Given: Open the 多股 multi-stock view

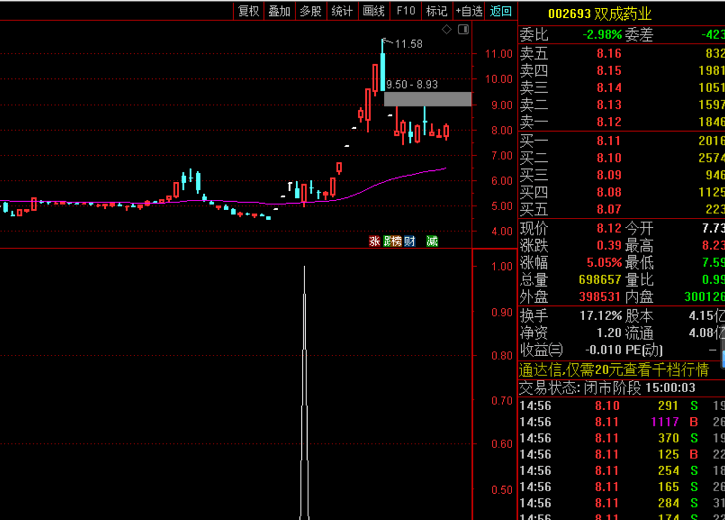Looking at the screenshot, I should 311,11.
